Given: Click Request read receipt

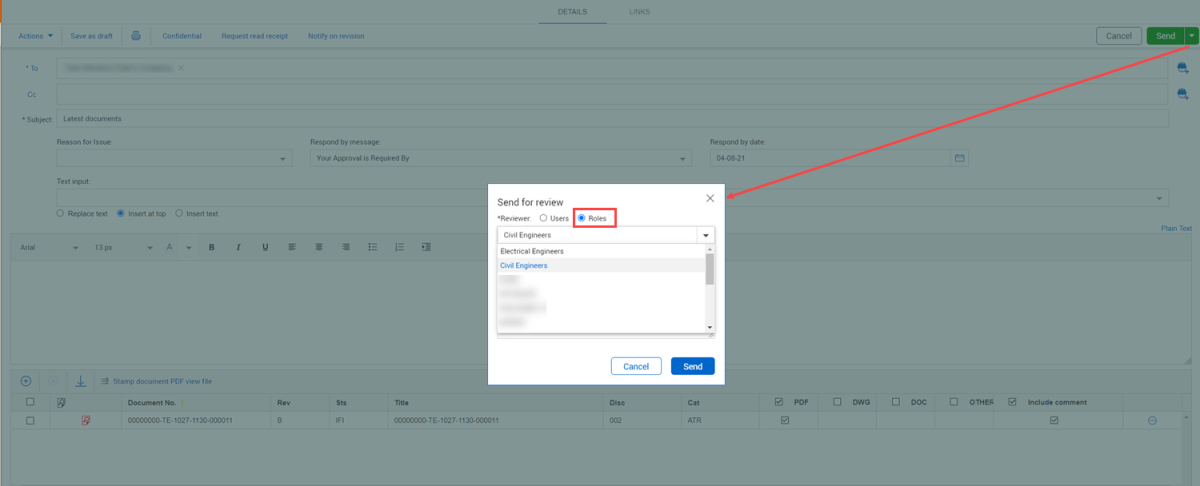Looking at the screenshot, I should 255,36.
